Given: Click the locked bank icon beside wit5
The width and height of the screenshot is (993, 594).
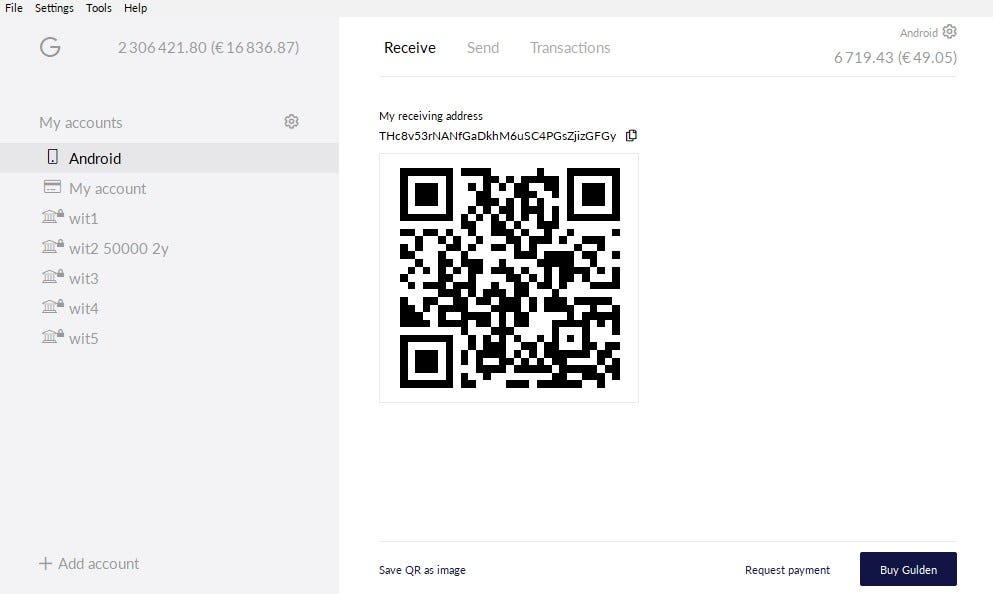Looking at the screenshot, I should coord(53,336).
